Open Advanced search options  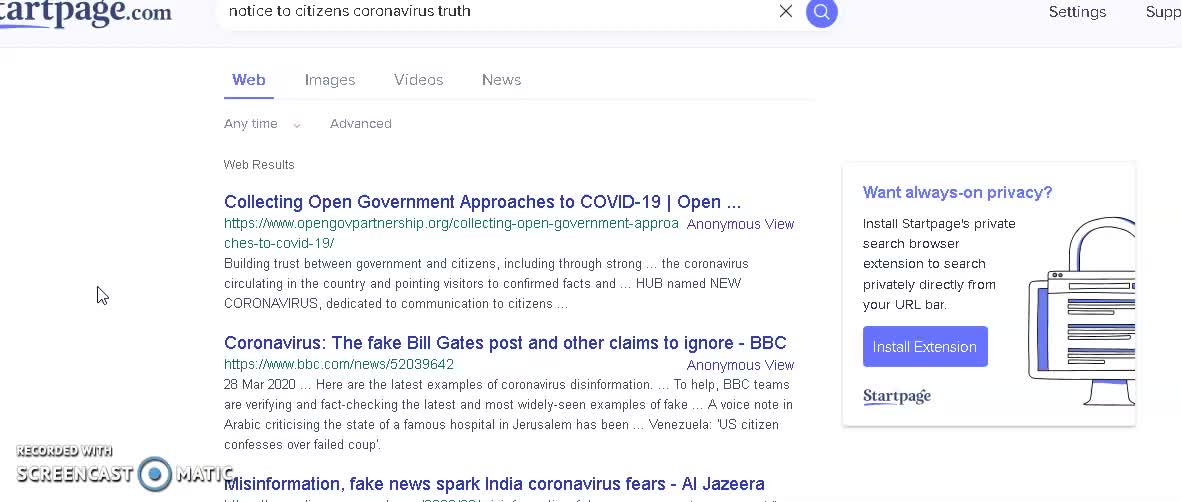point(360,124)
